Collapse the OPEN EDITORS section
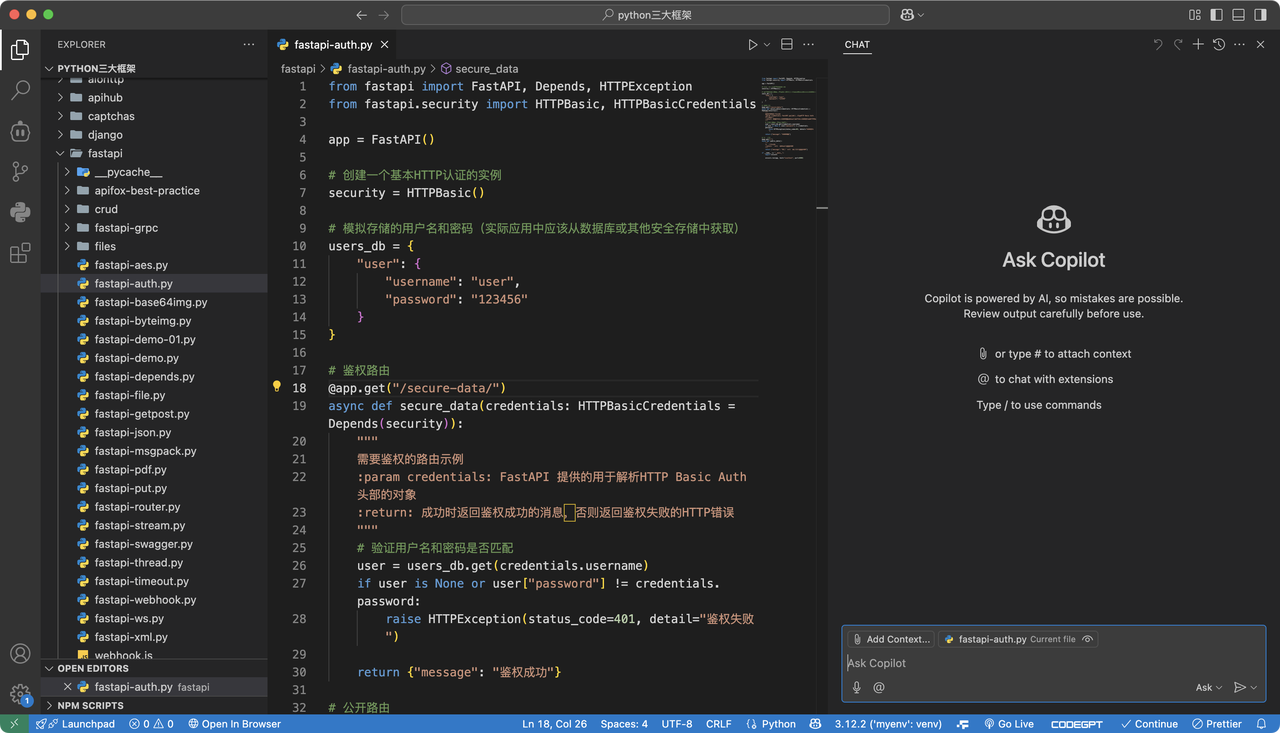The width and height of the screenshot is (1280, 733). pos(154,668)
